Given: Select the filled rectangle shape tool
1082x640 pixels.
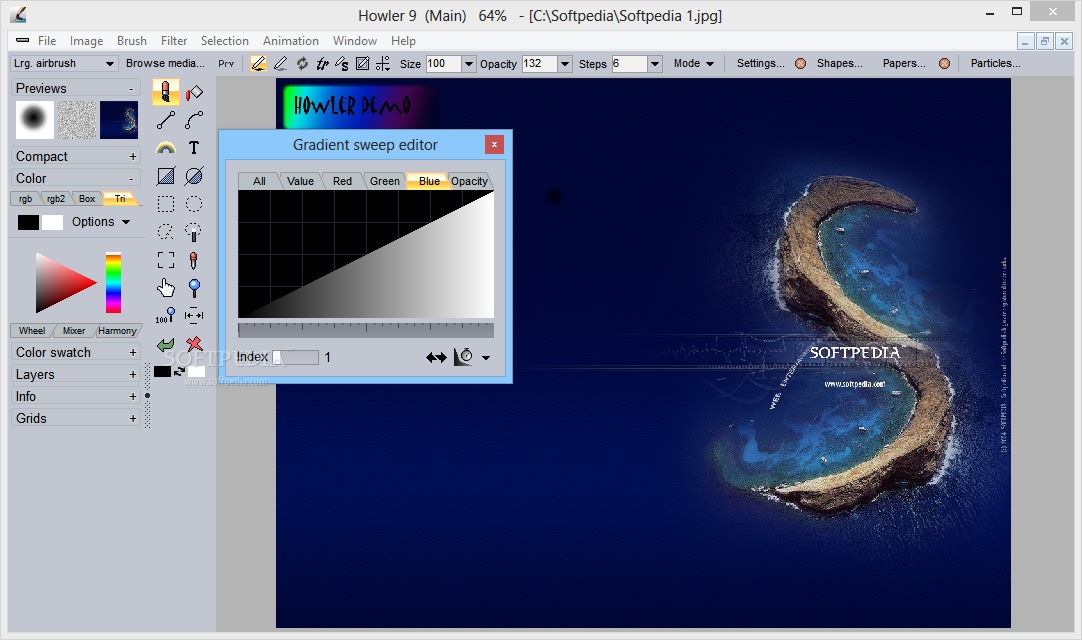Looking at the screenshot, I should pyautogui.click(x=166, y=176).
